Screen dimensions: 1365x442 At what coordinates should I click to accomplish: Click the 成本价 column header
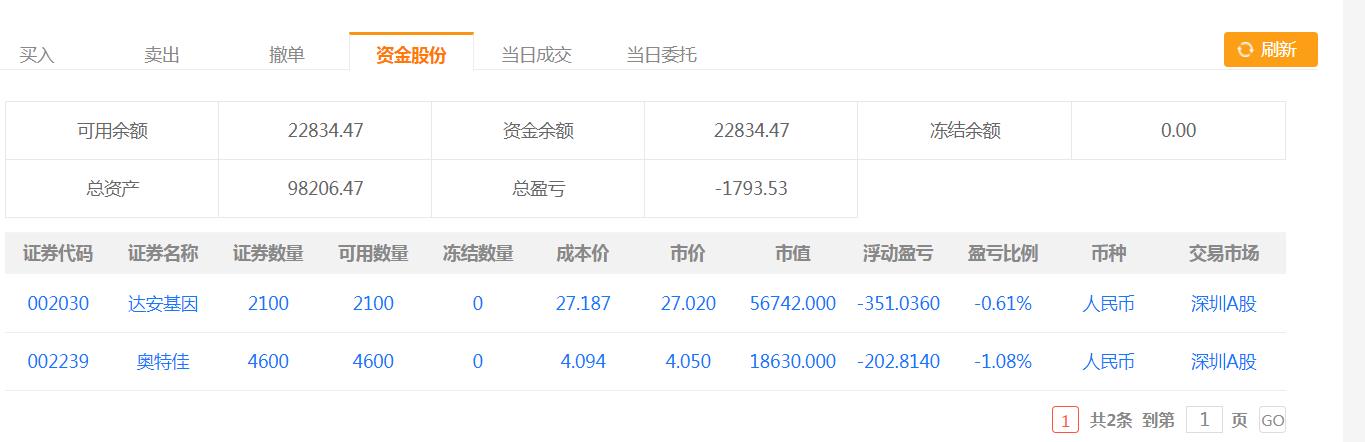point(583,253)
